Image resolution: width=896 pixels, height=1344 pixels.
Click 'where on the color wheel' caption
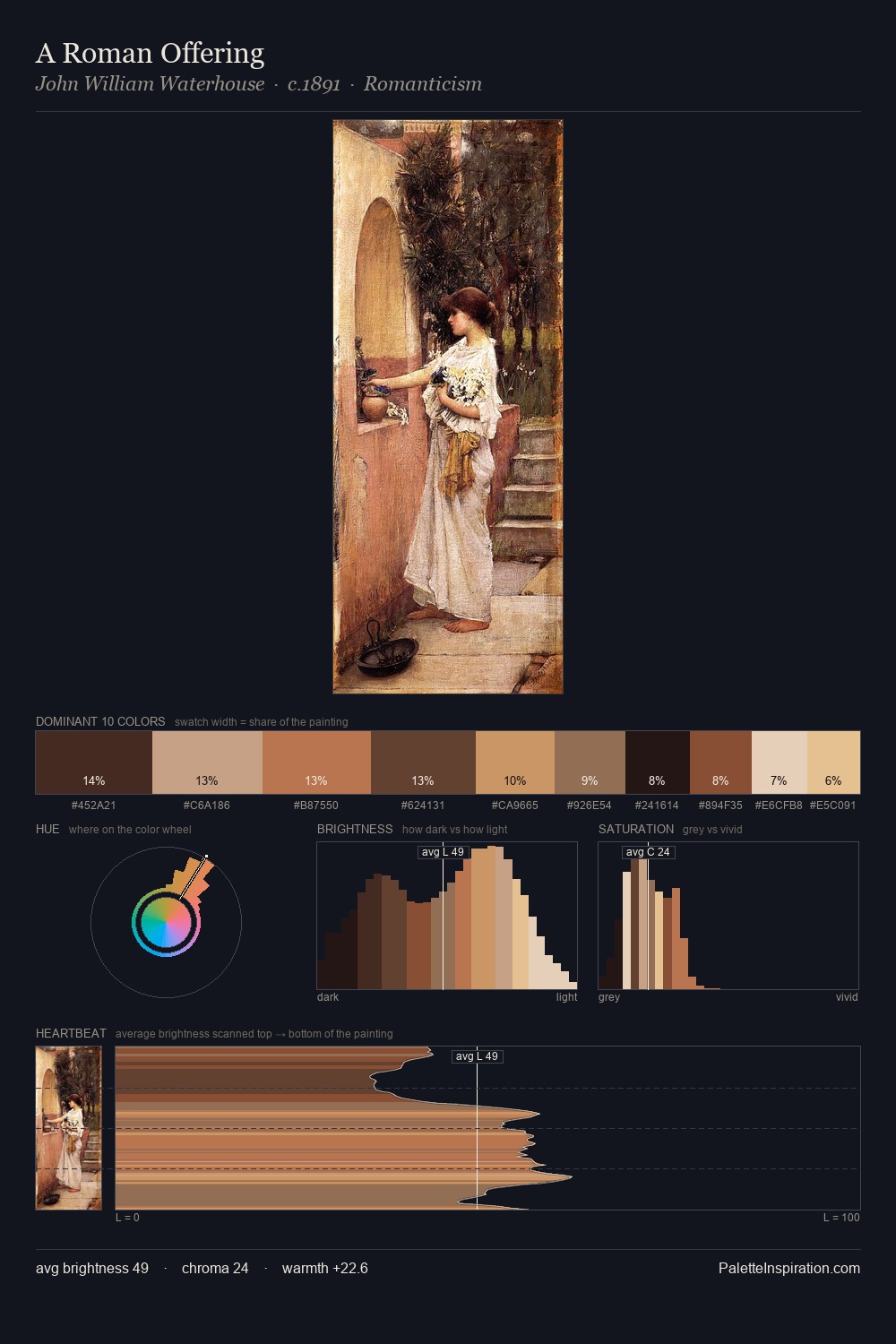coord(130,830)
